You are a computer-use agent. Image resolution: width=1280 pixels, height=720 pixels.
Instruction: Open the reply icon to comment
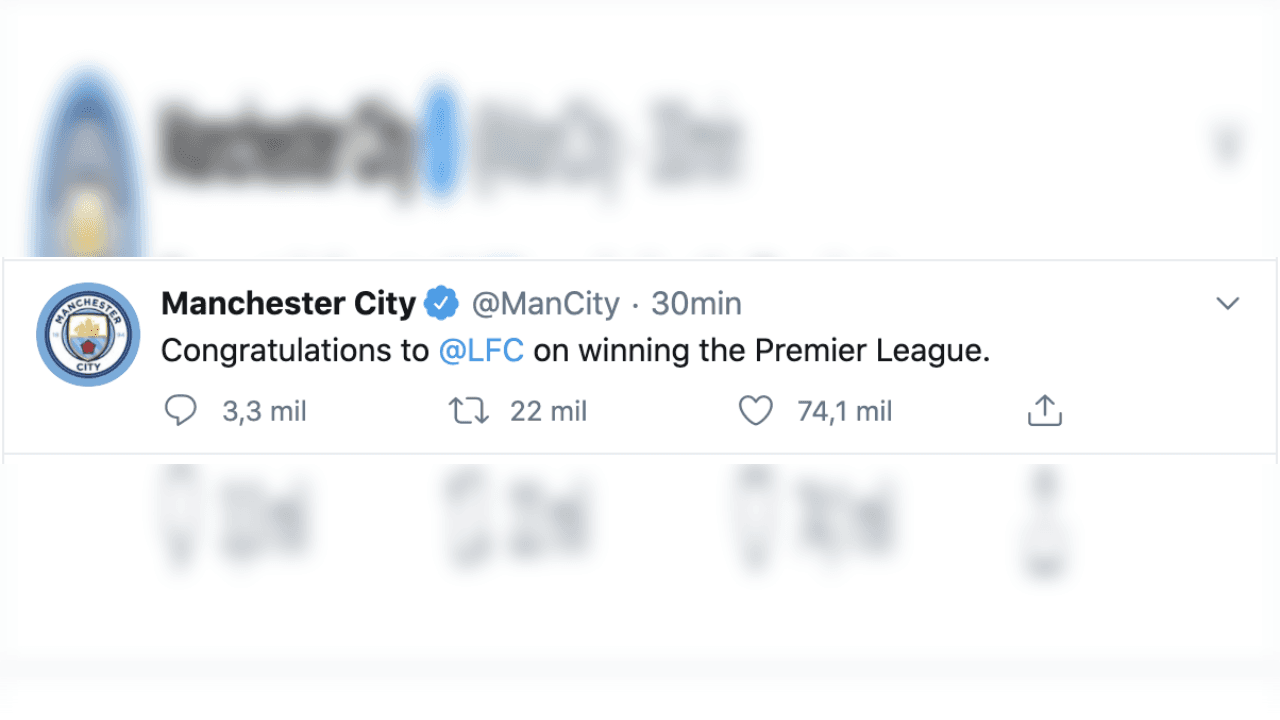coord(181,410)
